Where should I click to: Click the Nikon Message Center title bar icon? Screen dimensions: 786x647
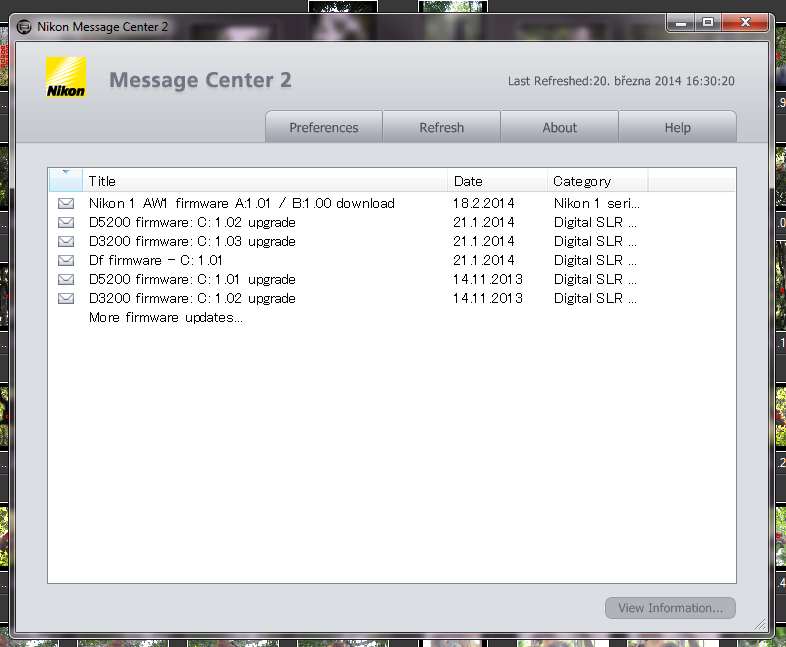[x=23, y=27]
